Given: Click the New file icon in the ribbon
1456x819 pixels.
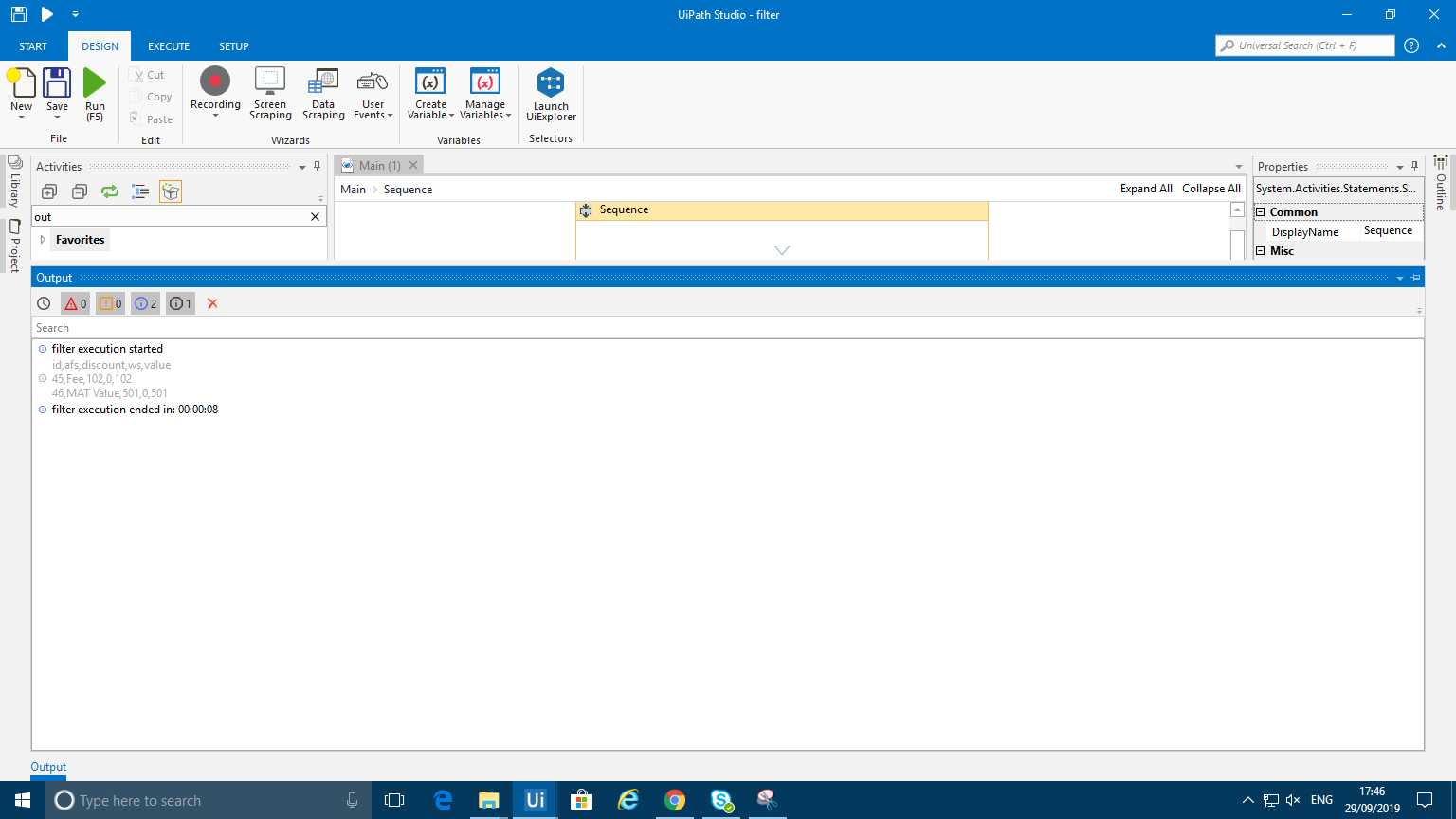Looking at the screenshot, I should click(22, 83).
